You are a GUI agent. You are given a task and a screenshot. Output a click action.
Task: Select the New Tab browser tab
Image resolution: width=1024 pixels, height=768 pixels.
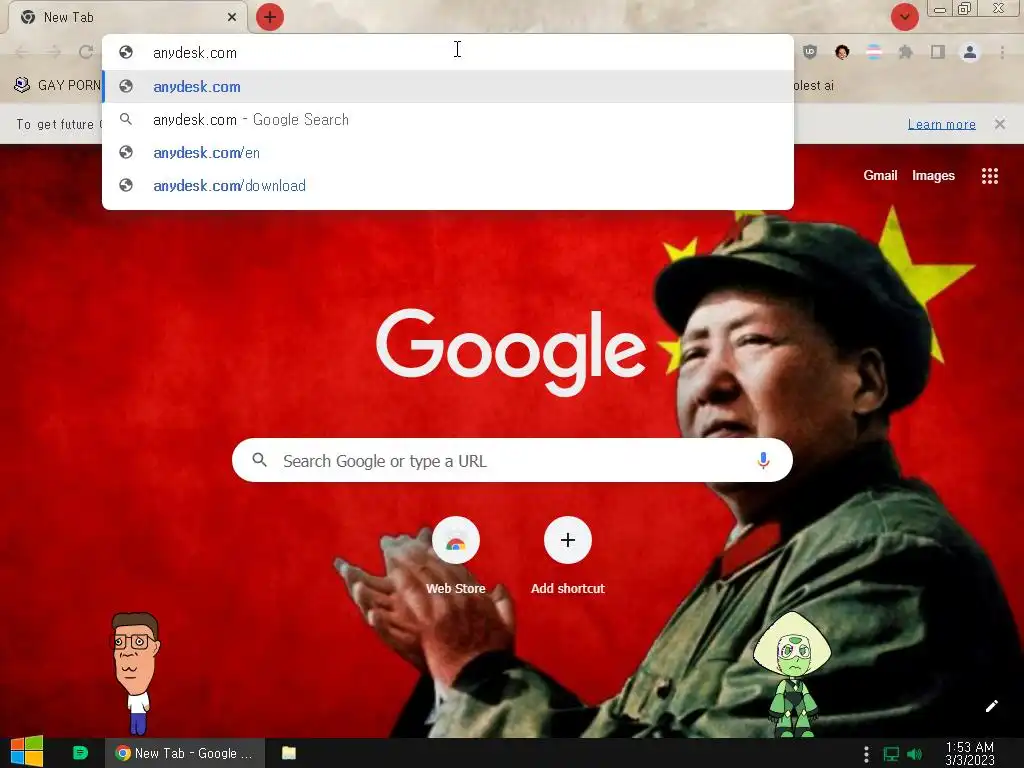point(127,17)
